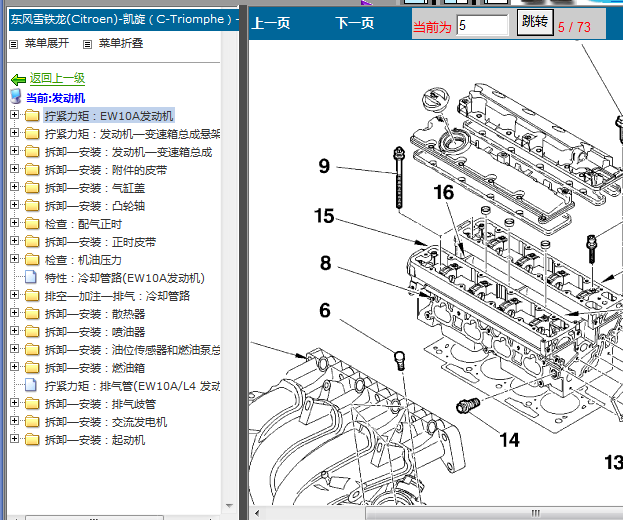Click folder icon of 拆卸—安装：起动机

tap(32, 439)
